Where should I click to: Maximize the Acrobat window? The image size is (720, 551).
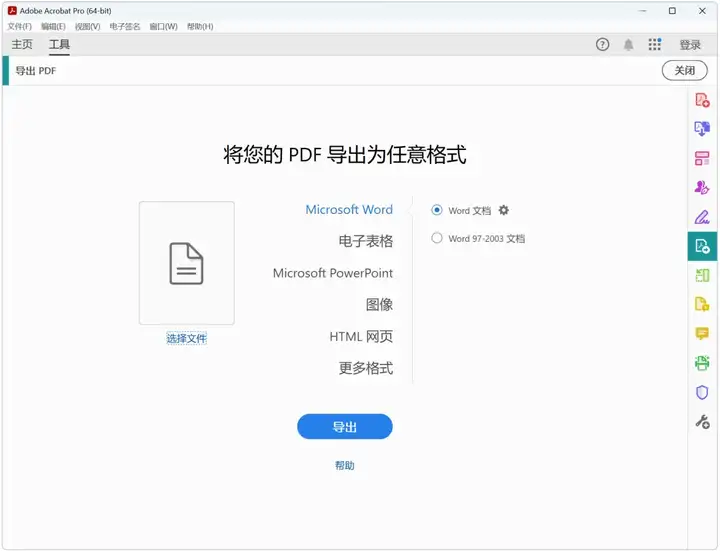pos(672,11)
